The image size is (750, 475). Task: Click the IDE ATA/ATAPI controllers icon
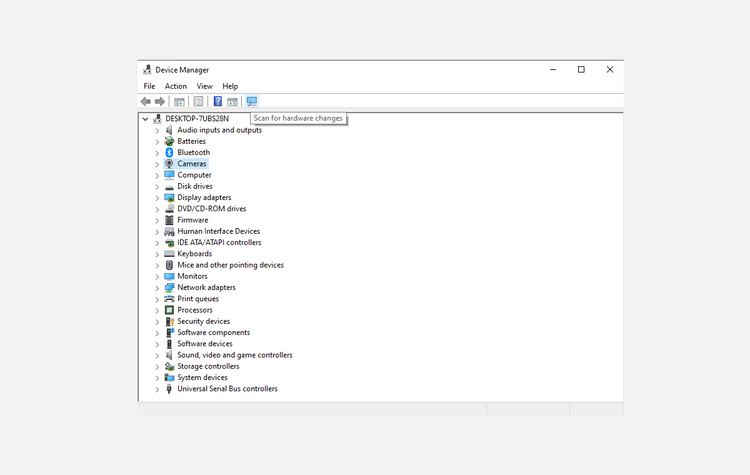click(169, 243)
